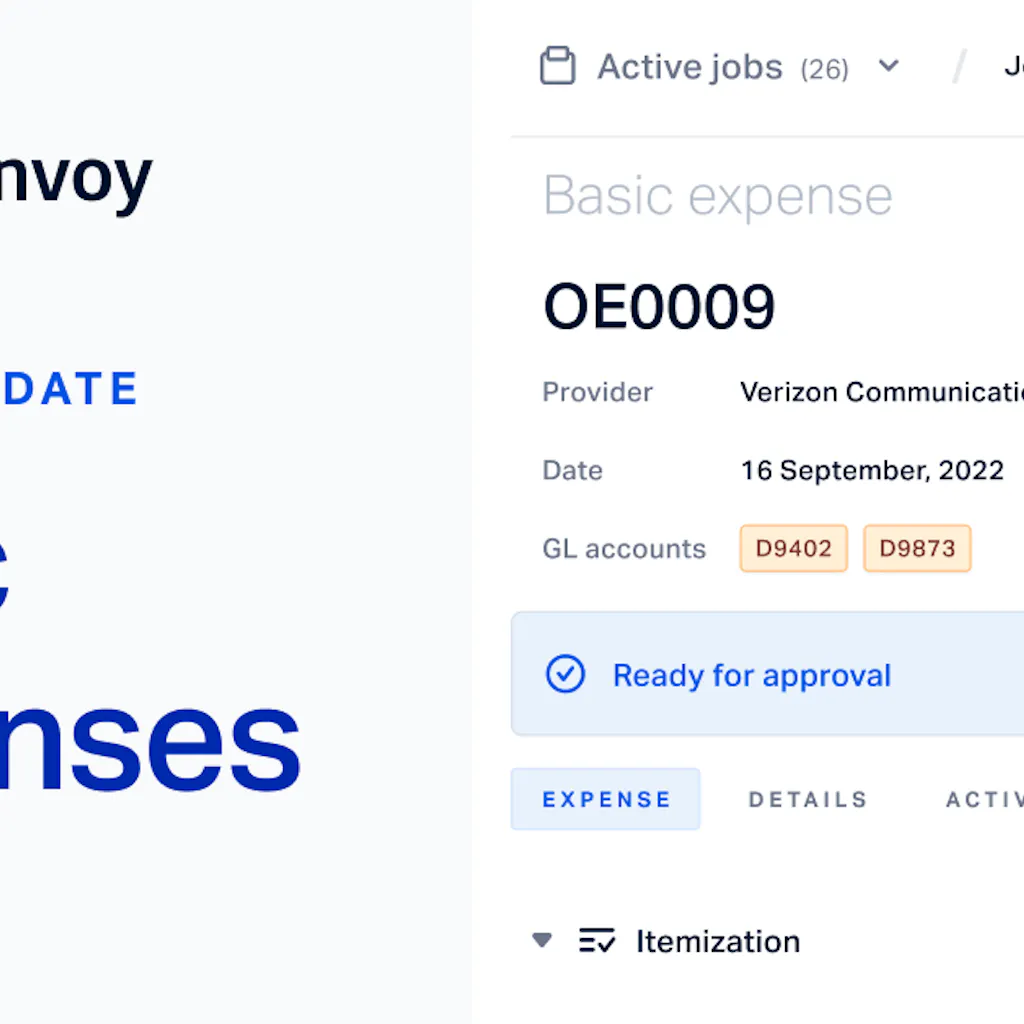Viewport: 1024px width, 1024px height.
Task: Click the date 16 September, 2022
Action: (x=872, y=470)
